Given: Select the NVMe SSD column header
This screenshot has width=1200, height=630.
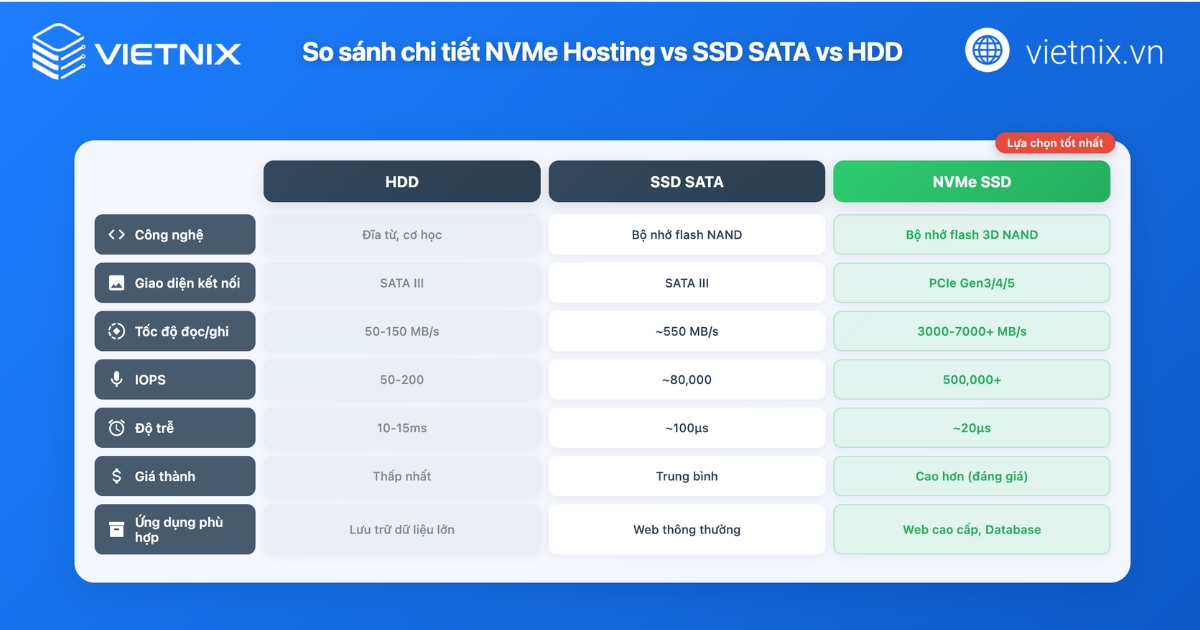Looking at the screenshot, I should coord(971,181).
